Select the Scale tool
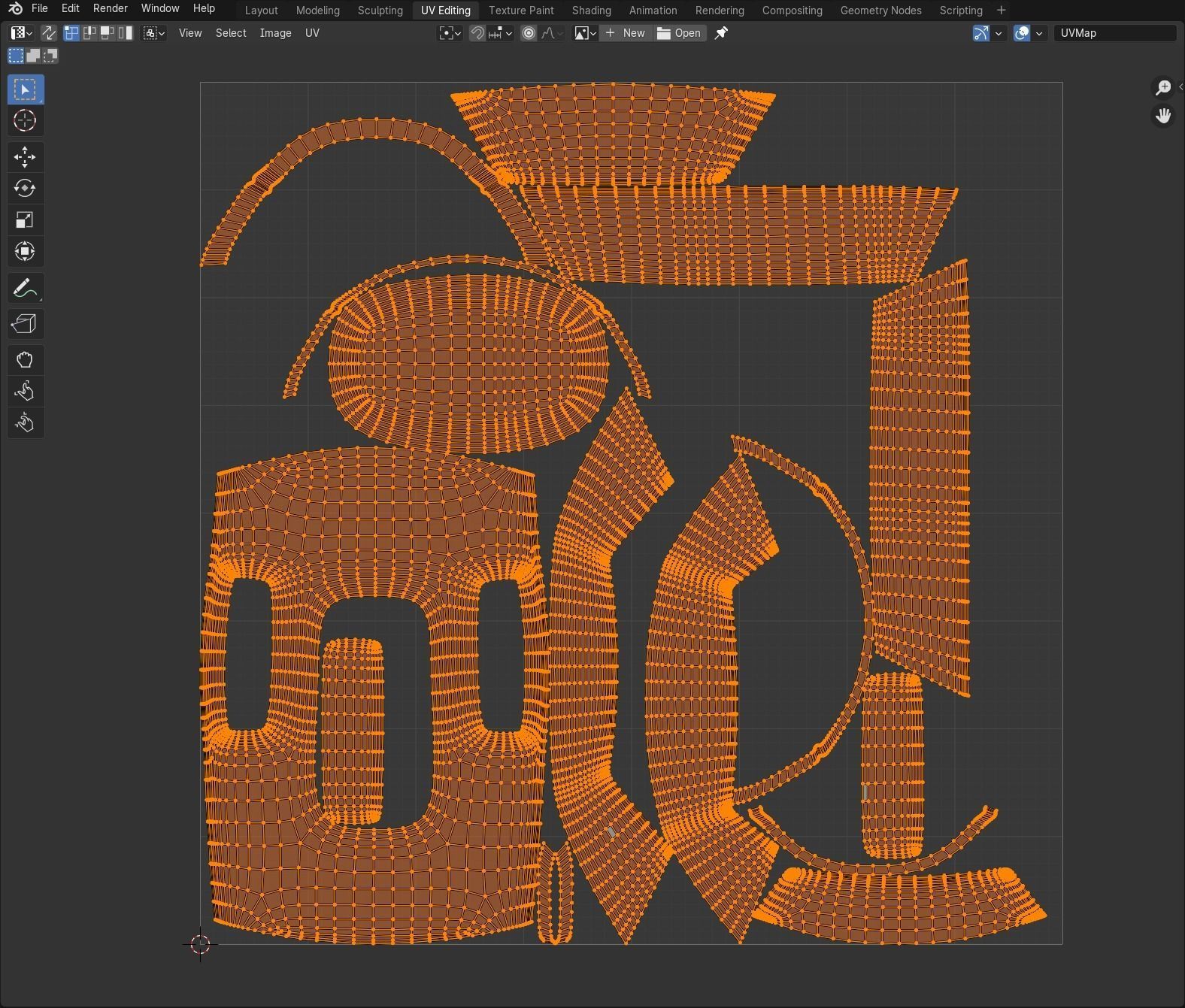The width and height of the screenshot is (1185, 1008). [x=25, y=219]
